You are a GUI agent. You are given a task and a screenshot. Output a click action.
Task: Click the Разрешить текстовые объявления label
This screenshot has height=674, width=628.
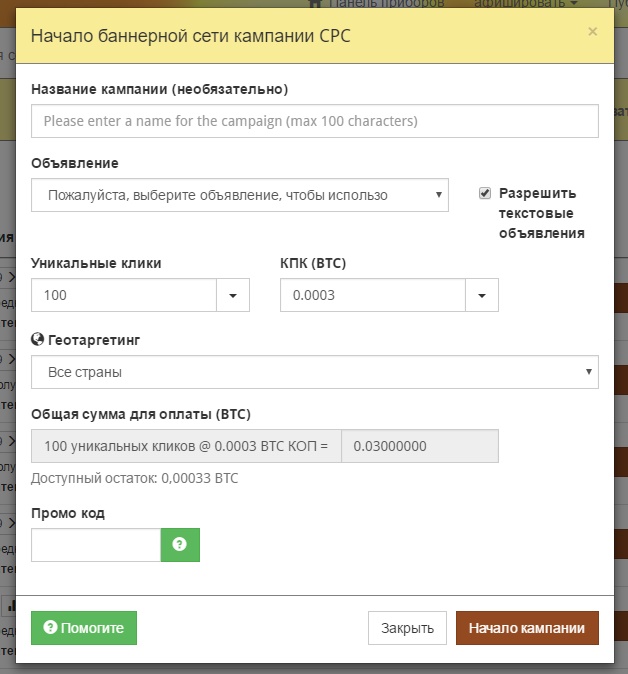[x=541, y=213]
